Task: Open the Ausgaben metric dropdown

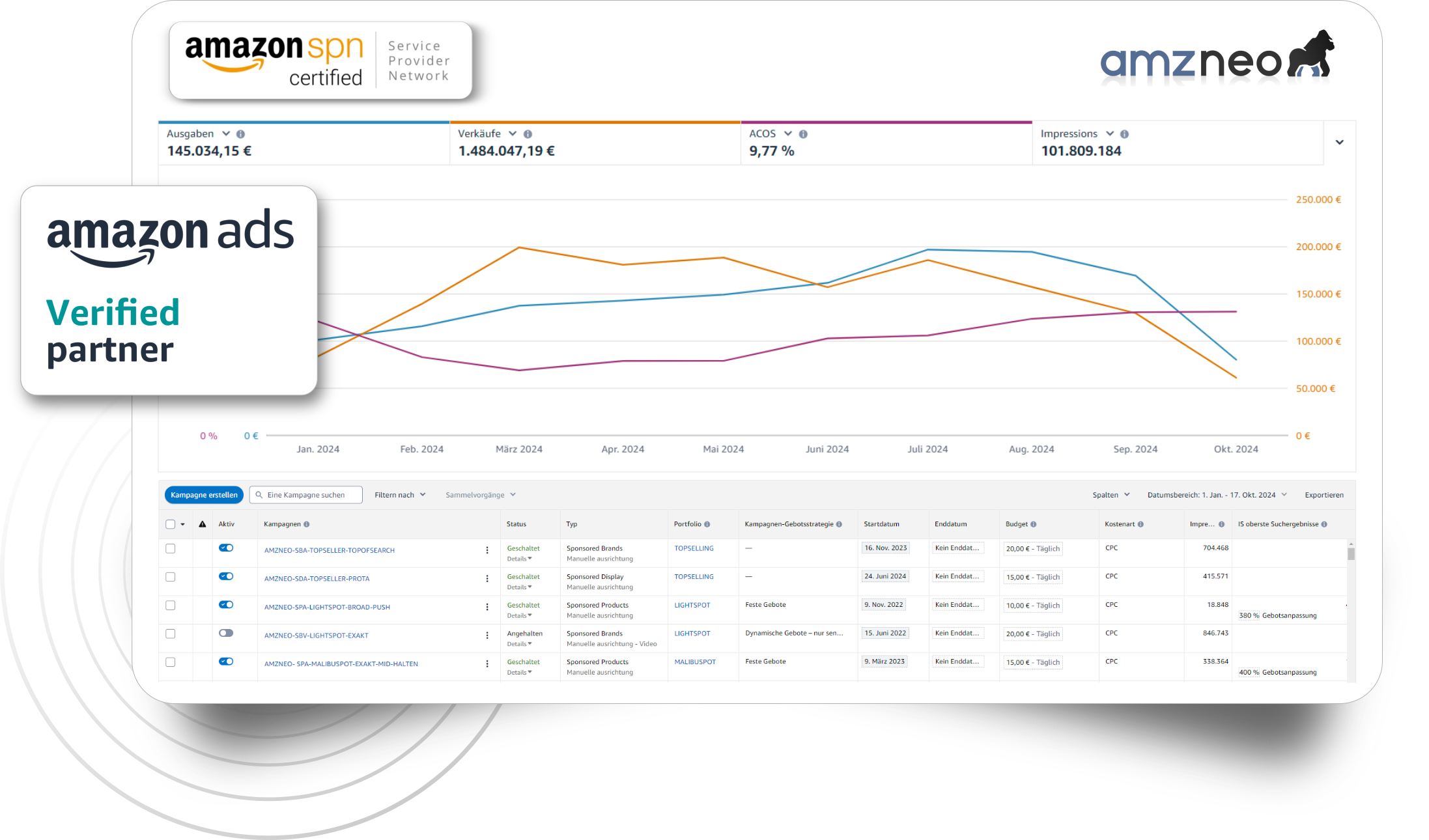Action: pyautogui.click(x=226, y=133)
